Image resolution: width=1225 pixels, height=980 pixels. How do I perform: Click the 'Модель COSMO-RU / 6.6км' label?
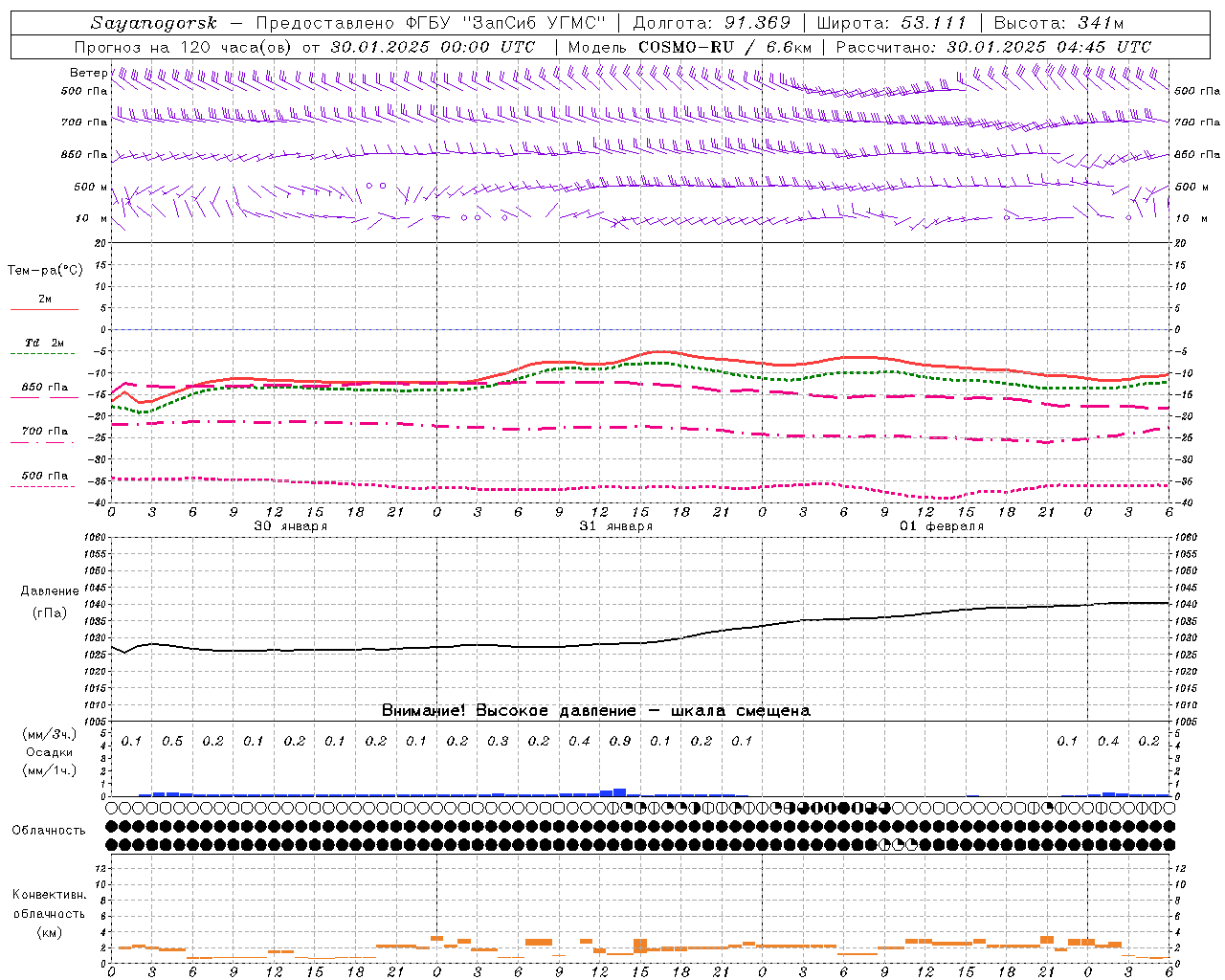click(690, 47)
